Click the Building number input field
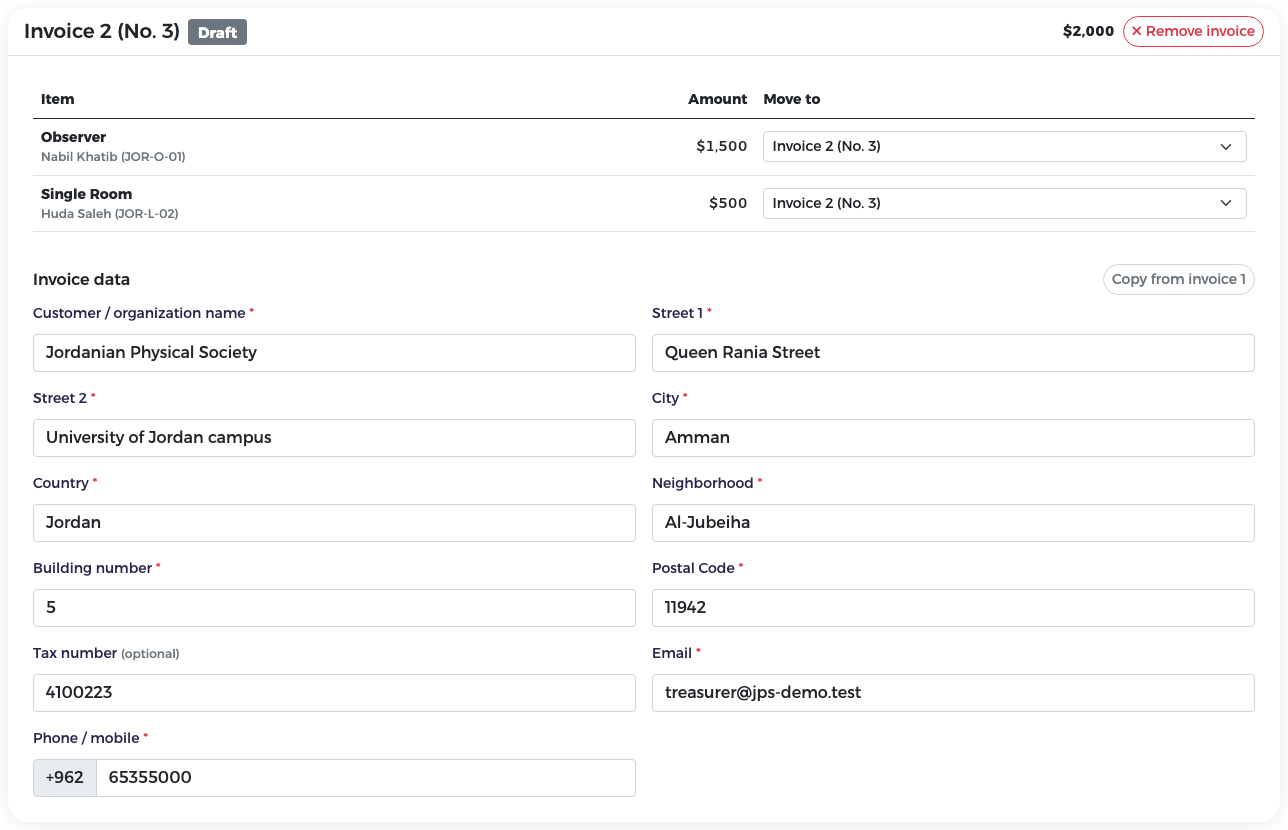Screen dimensions: 1288x830 click(x=334, y=607)
